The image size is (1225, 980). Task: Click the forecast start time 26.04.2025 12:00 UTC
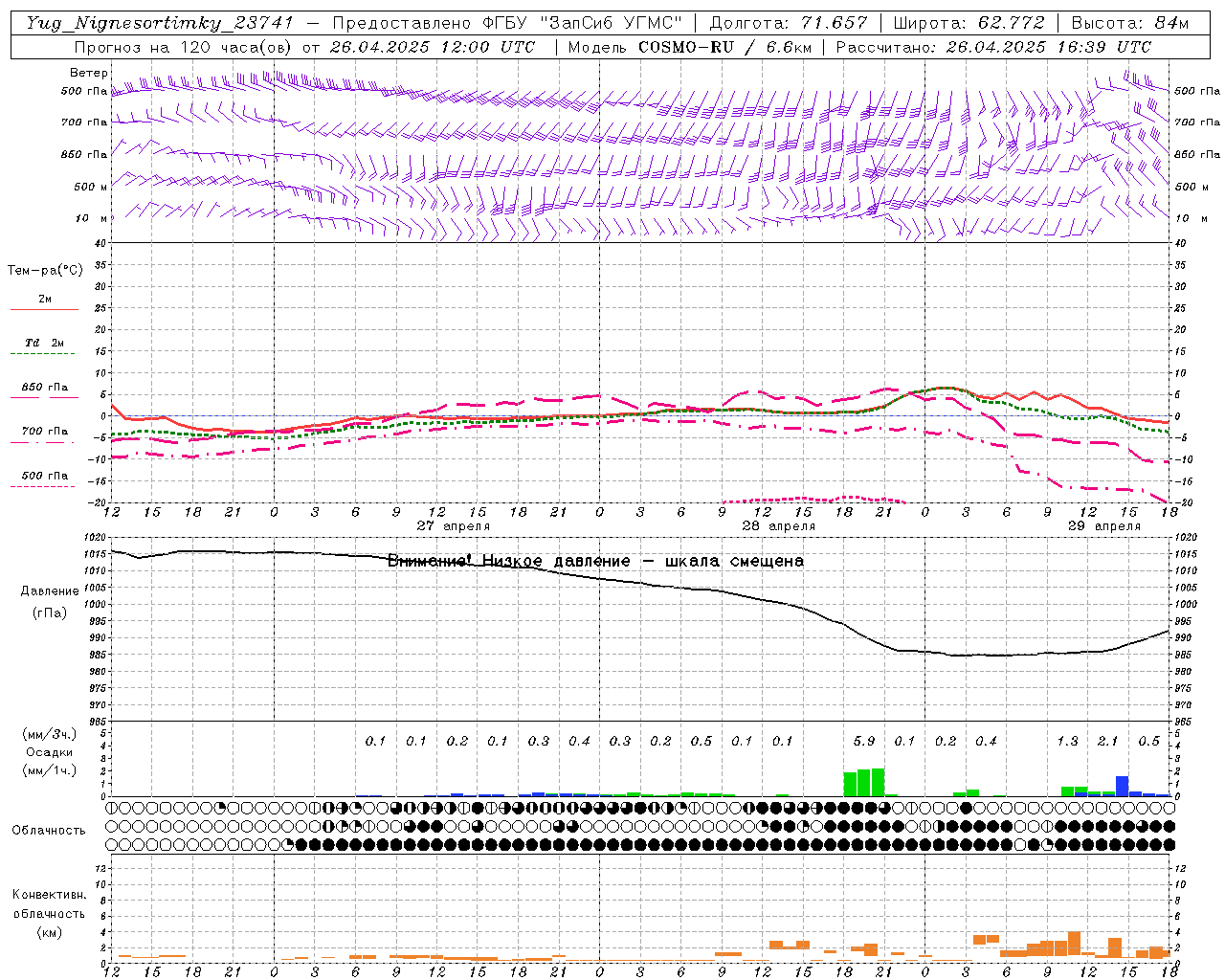pyautogui.click(x=433, y=47)
